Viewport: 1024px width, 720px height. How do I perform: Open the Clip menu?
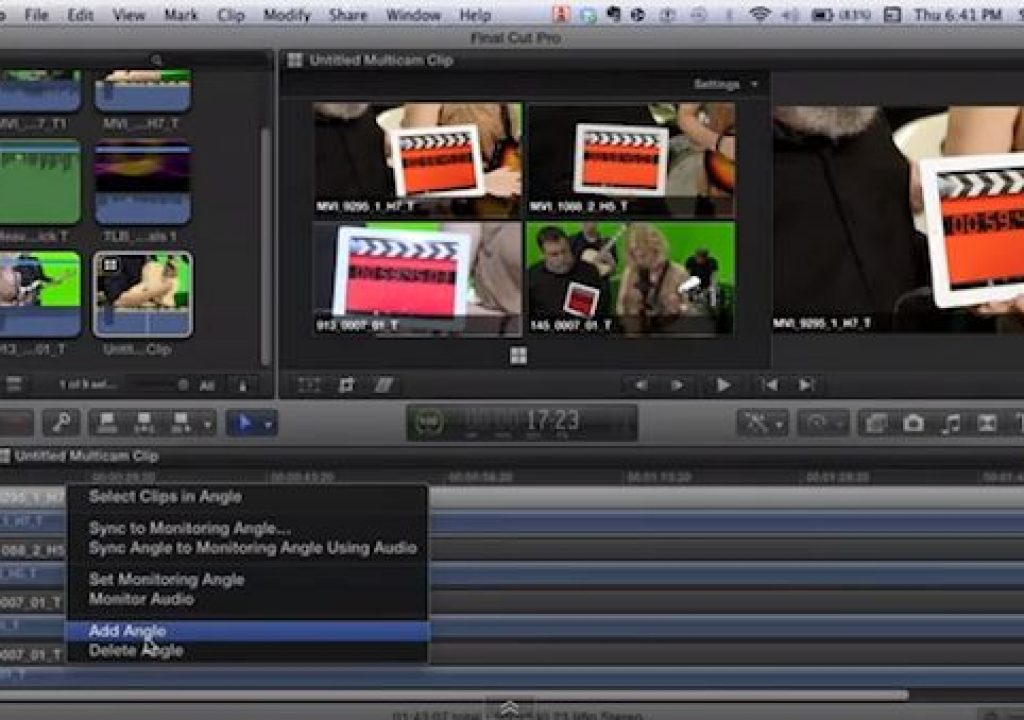point(231,14)
